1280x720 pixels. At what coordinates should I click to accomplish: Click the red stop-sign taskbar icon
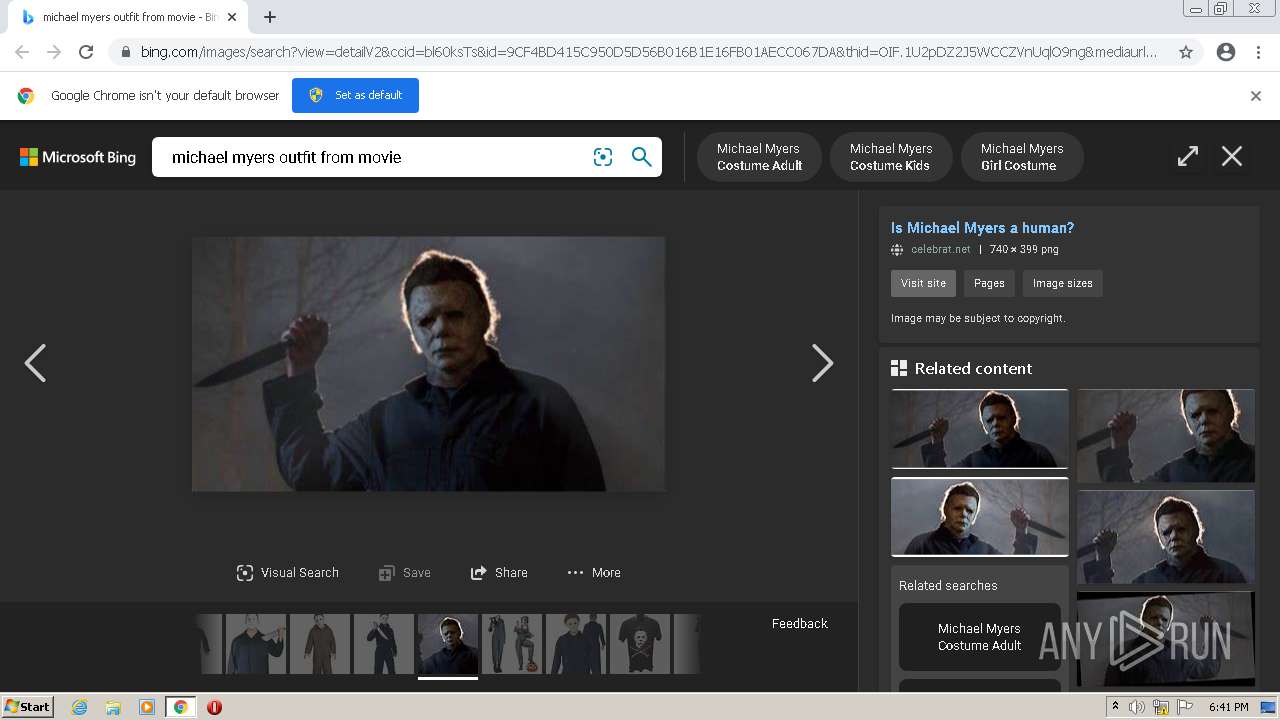(x=214, y=707)
